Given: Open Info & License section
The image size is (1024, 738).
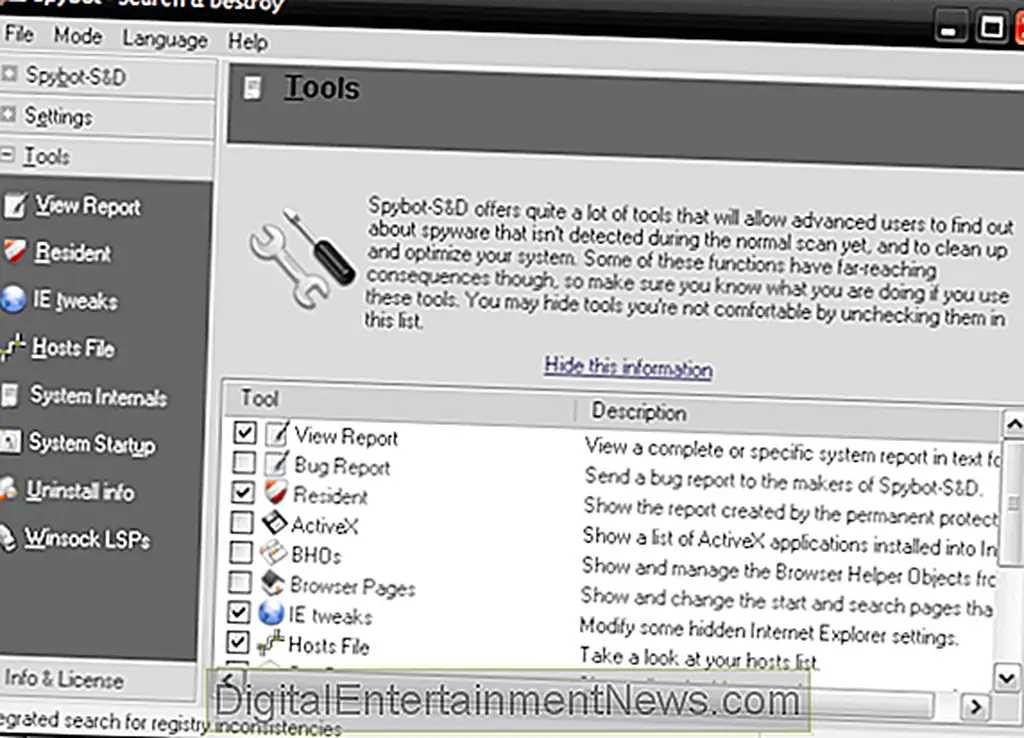Looking at the screenshot, I should [64, 680].
